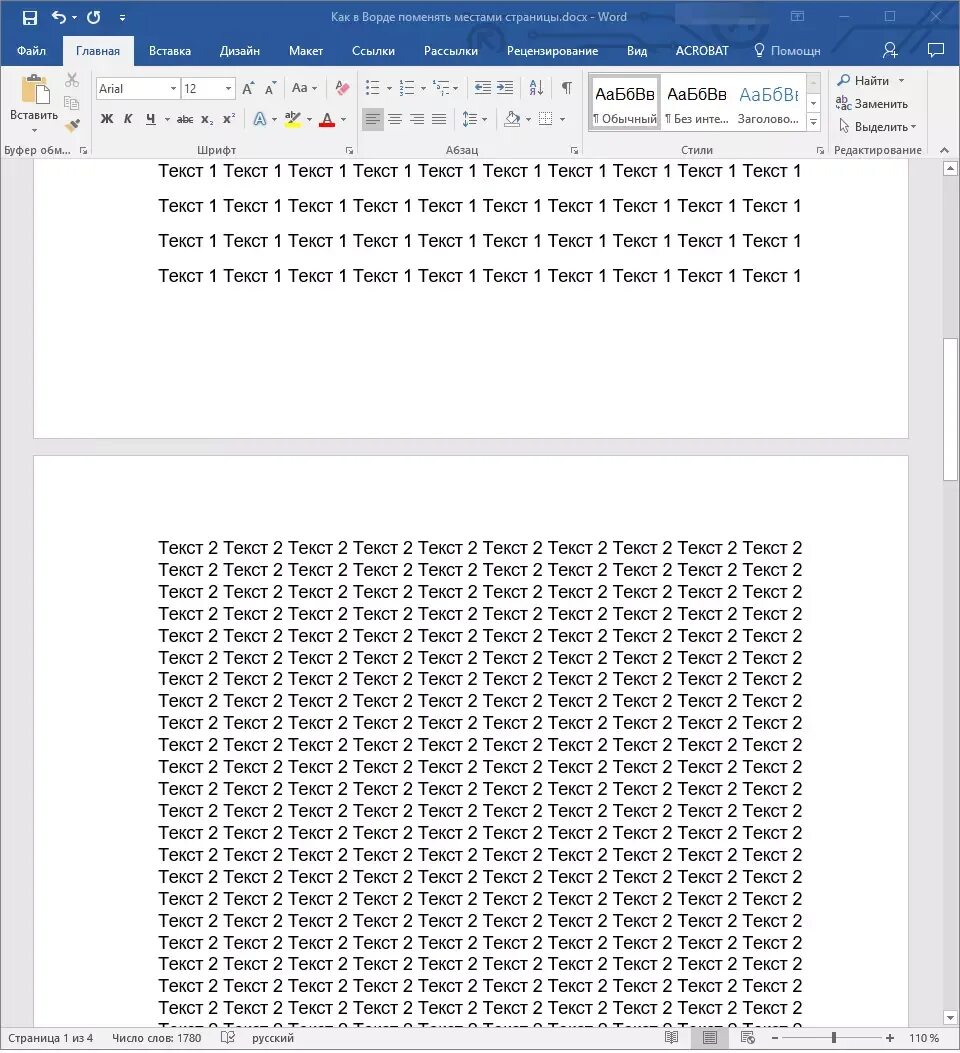960x1053 pixels.
Task: Select the Без инте... style
Action: click(x=697, y=103)
